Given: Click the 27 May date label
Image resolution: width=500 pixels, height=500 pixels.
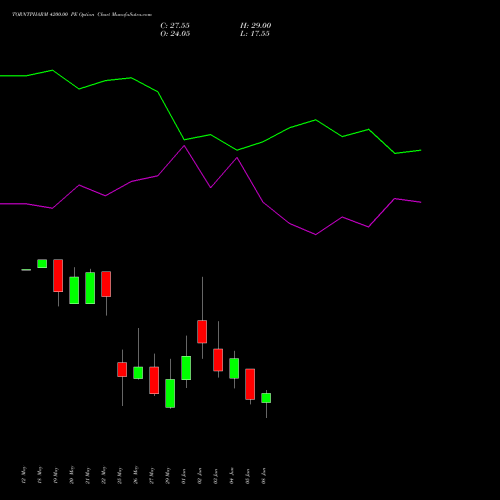Looking at the screenshot, I should [x=152, y=475].
